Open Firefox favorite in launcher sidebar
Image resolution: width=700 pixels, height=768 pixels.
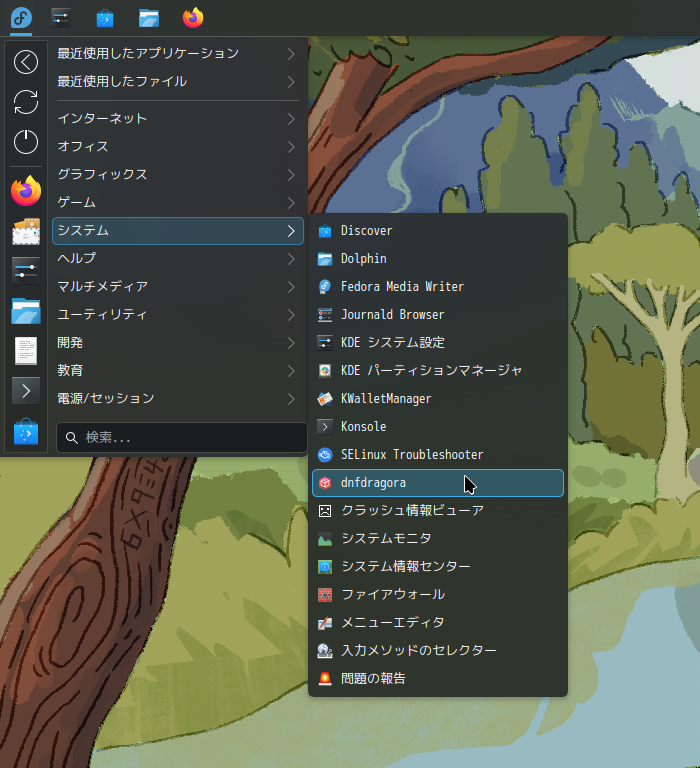click(x=26, y=191)
